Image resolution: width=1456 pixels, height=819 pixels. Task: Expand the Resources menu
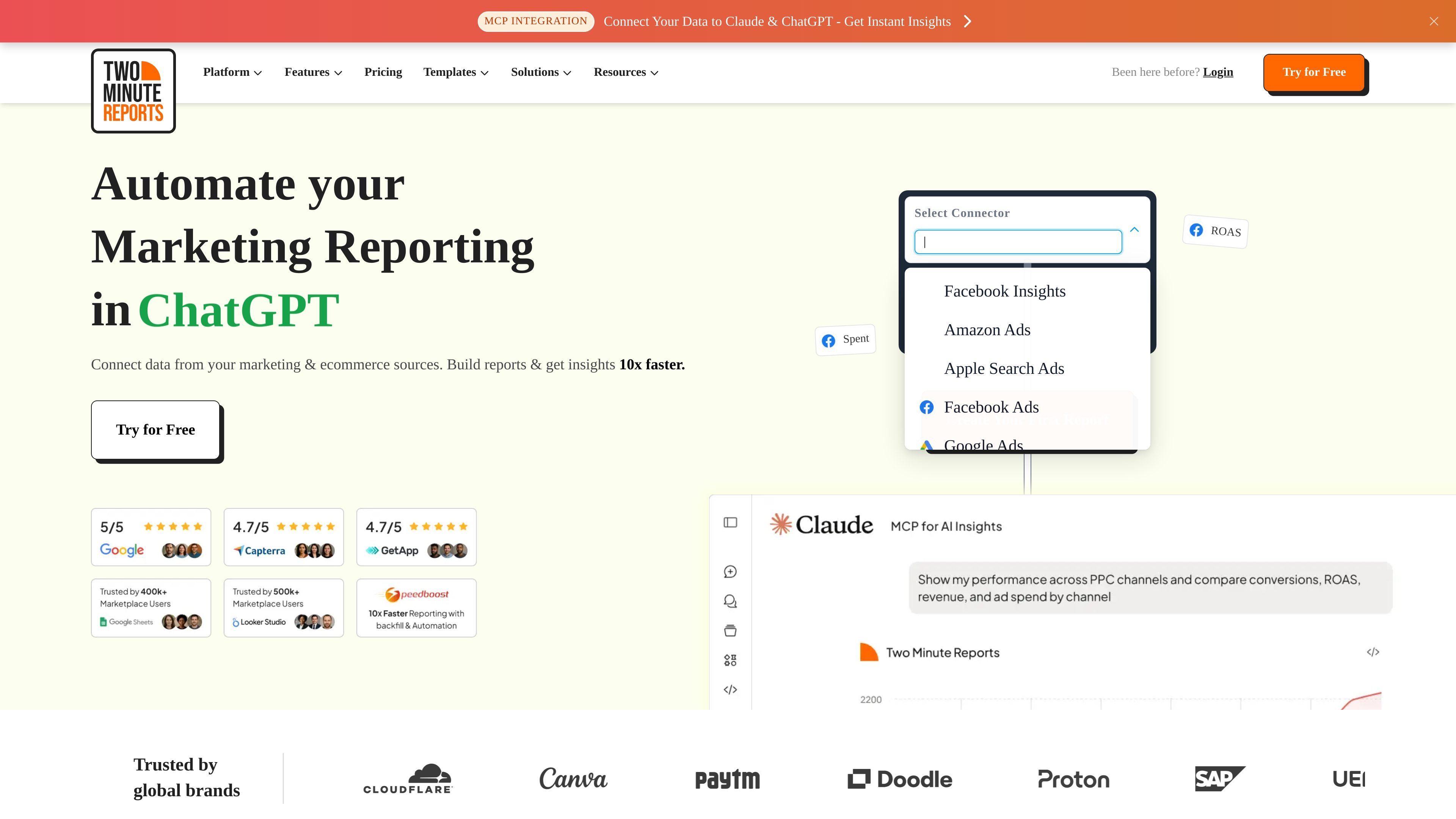tap(626, 72)
